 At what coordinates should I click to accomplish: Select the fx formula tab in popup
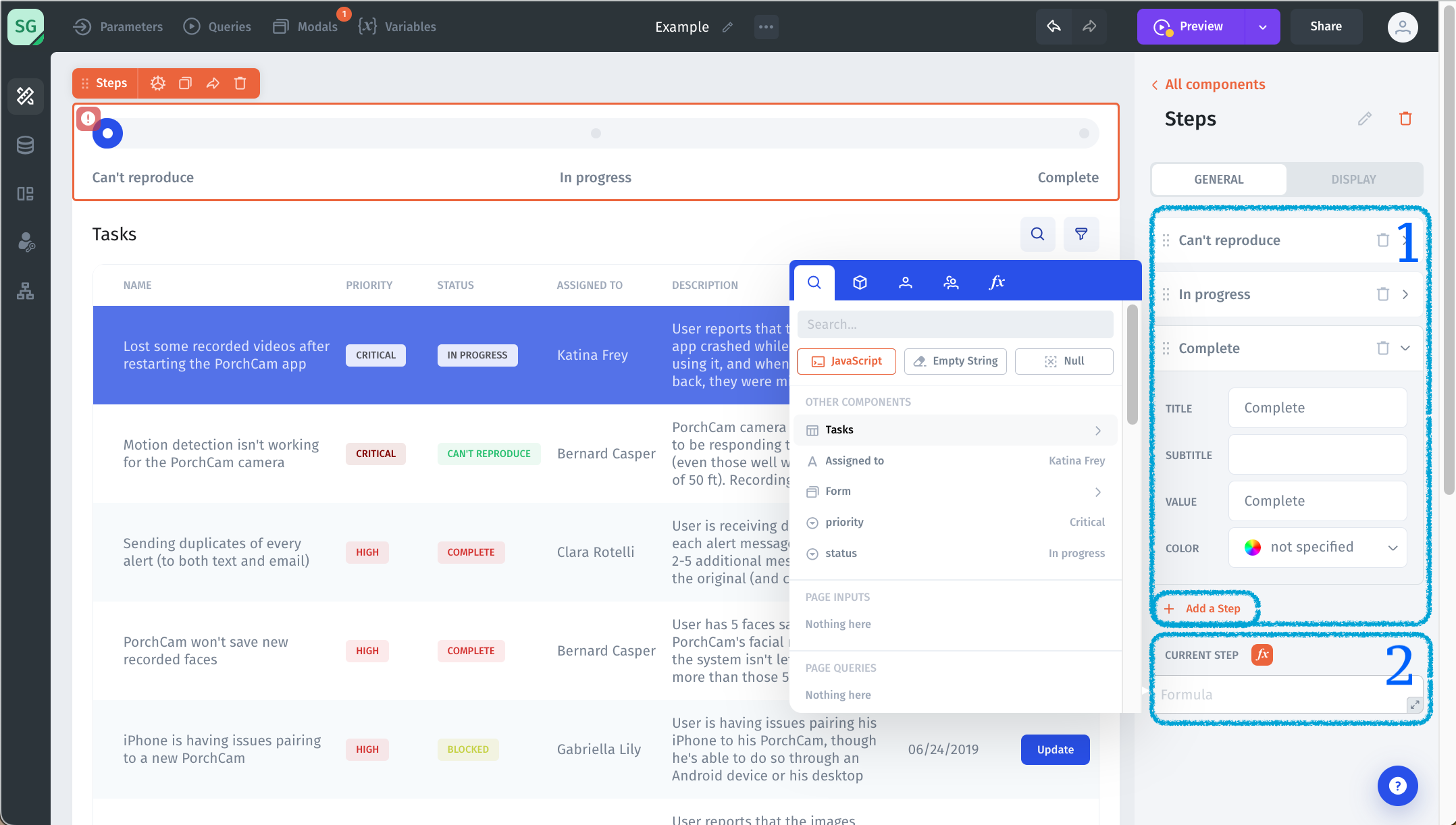click(996, 282)
